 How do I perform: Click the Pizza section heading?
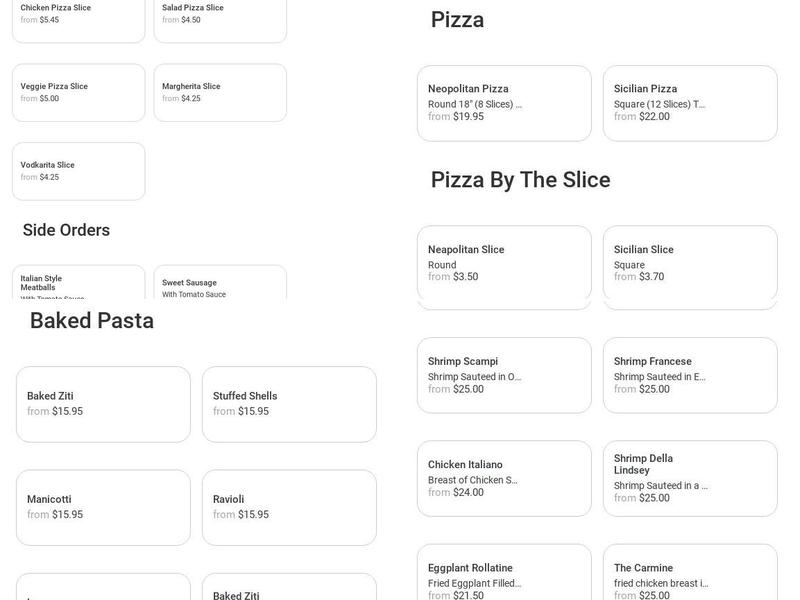coord(456,18)
